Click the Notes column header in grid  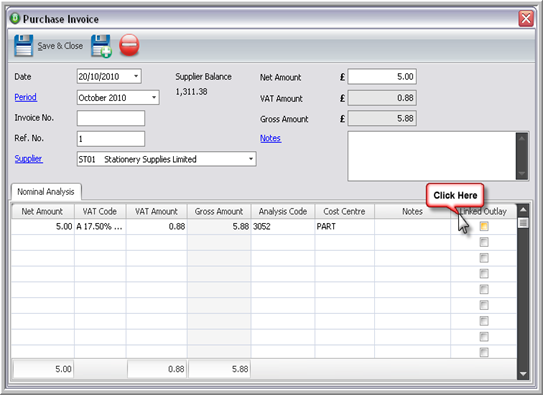[x=412, y=211]
